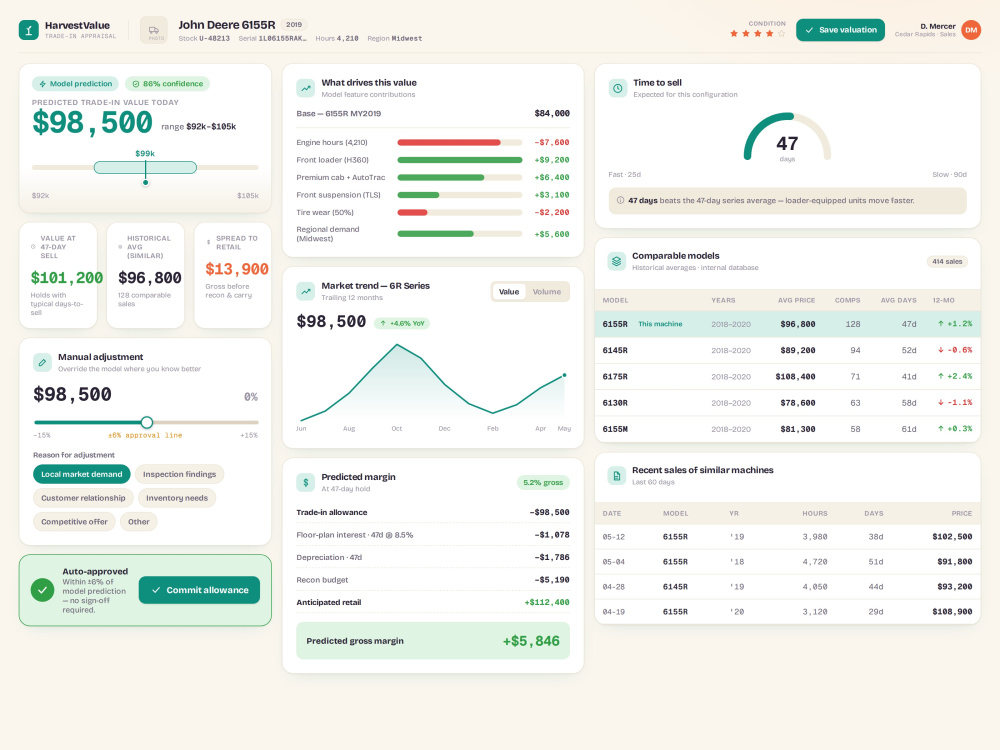Image resolution: width=1000 pixels, height=750 pixels.
Task: Click the DM user avatar
Action: 971,30
